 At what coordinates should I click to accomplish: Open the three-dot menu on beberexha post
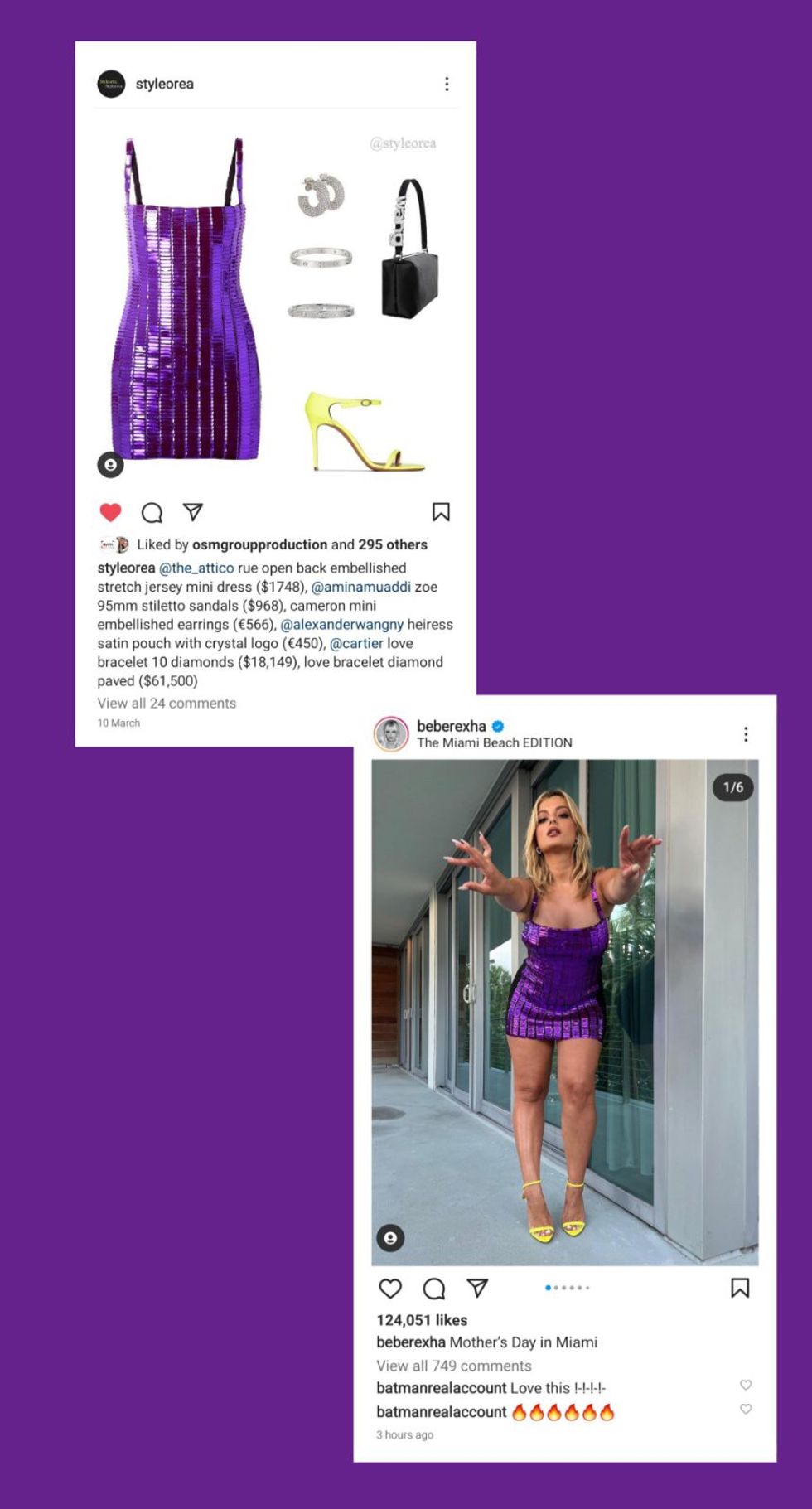click(x=746, y=734)
